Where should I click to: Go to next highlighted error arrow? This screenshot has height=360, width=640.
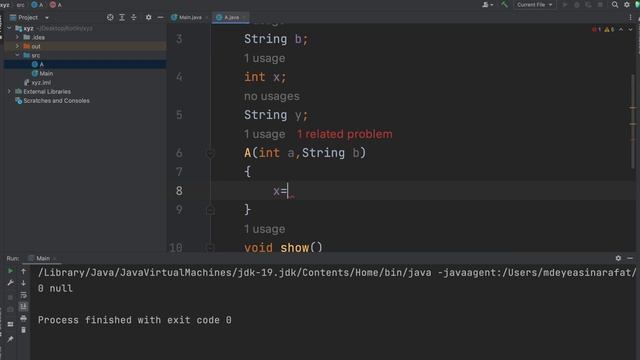pos(631,29)
